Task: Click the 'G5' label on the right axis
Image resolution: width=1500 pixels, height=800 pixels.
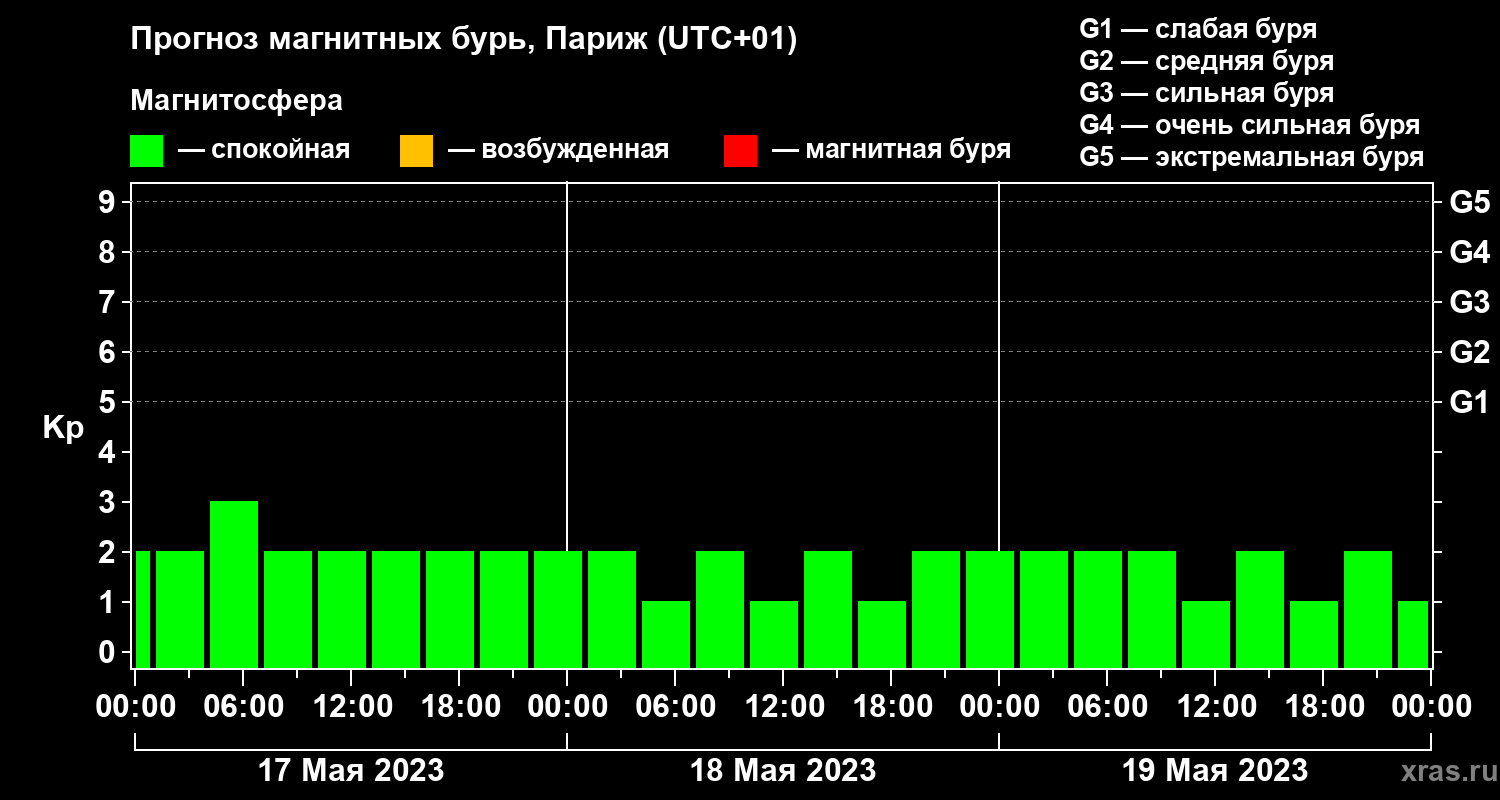Action: coord(1469,202)
